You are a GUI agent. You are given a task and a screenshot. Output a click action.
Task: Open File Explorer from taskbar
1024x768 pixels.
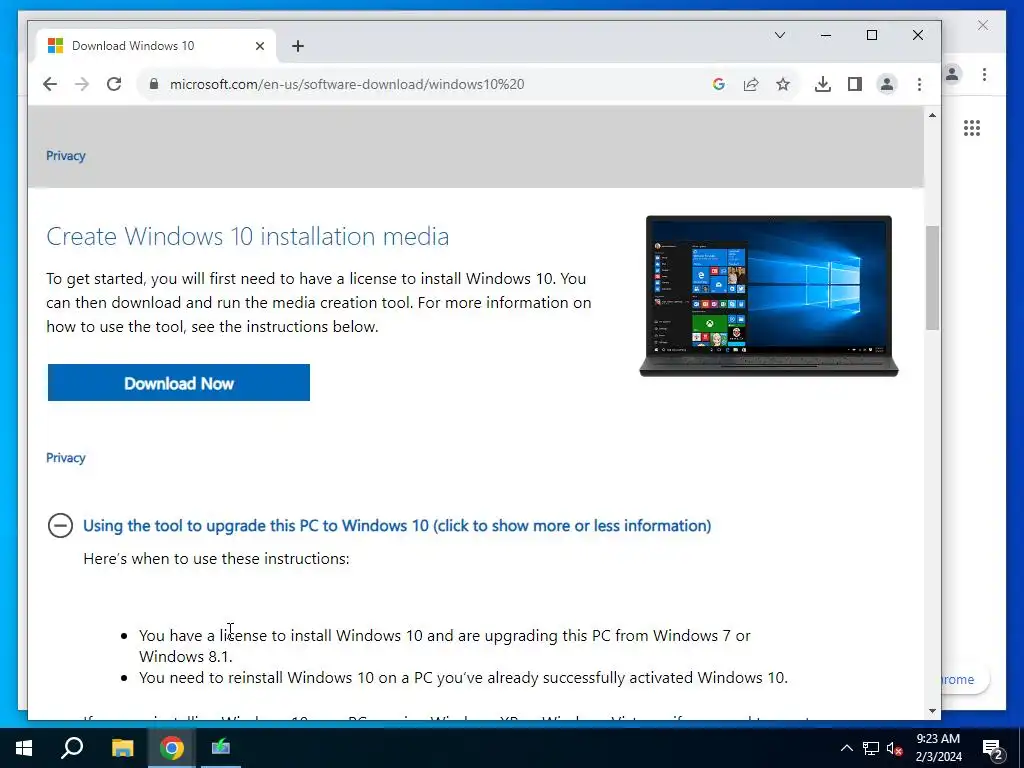pyautogui.click(x=122, y=748)
